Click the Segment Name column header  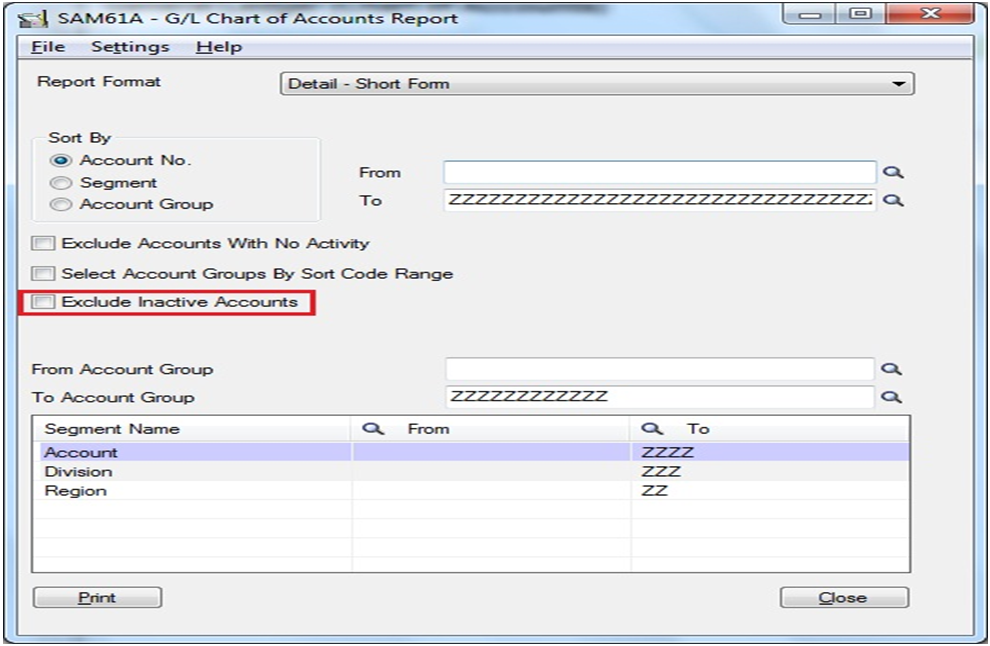(192, 429)
